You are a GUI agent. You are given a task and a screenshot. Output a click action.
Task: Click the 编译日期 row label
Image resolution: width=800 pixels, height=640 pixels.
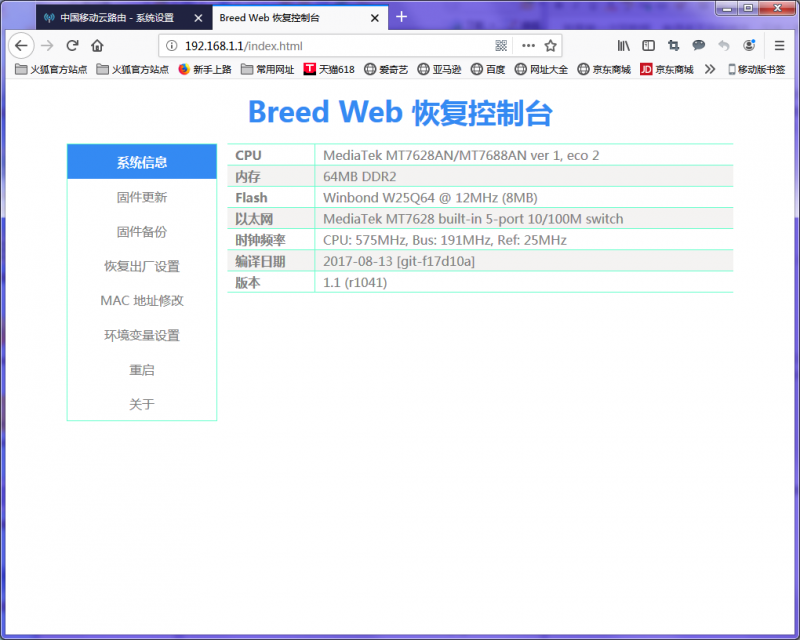pyautogui.click(x=260, y=261)
